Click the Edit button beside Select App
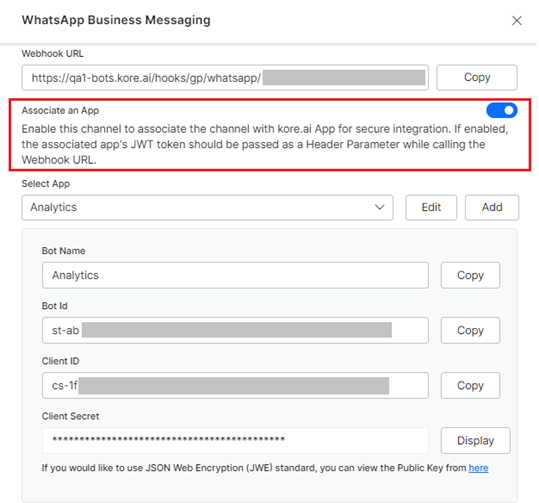 tap(431, 207)
